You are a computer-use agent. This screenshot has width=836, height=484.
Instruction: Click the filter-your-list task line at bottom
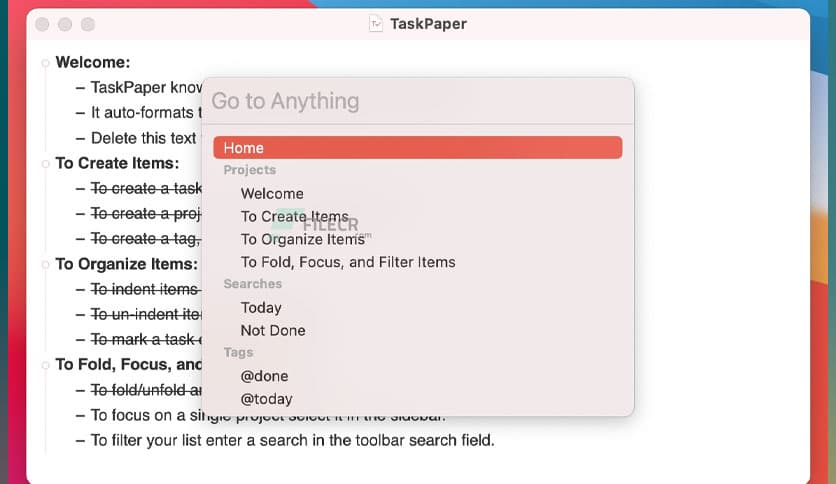292,440
